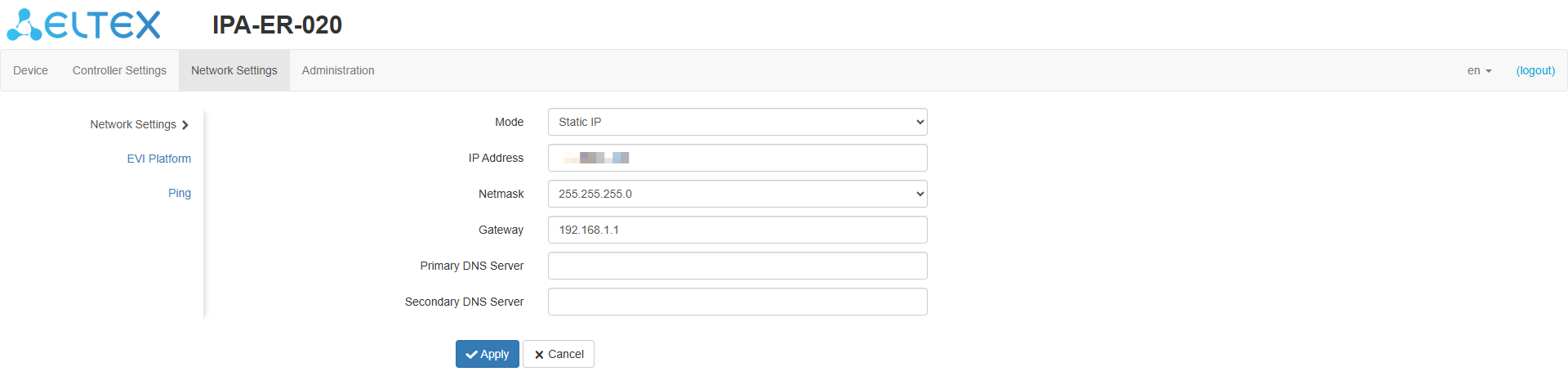Open the Netmask dropdown
This screenshot has height=376, width=1568.
pos(737,194)
